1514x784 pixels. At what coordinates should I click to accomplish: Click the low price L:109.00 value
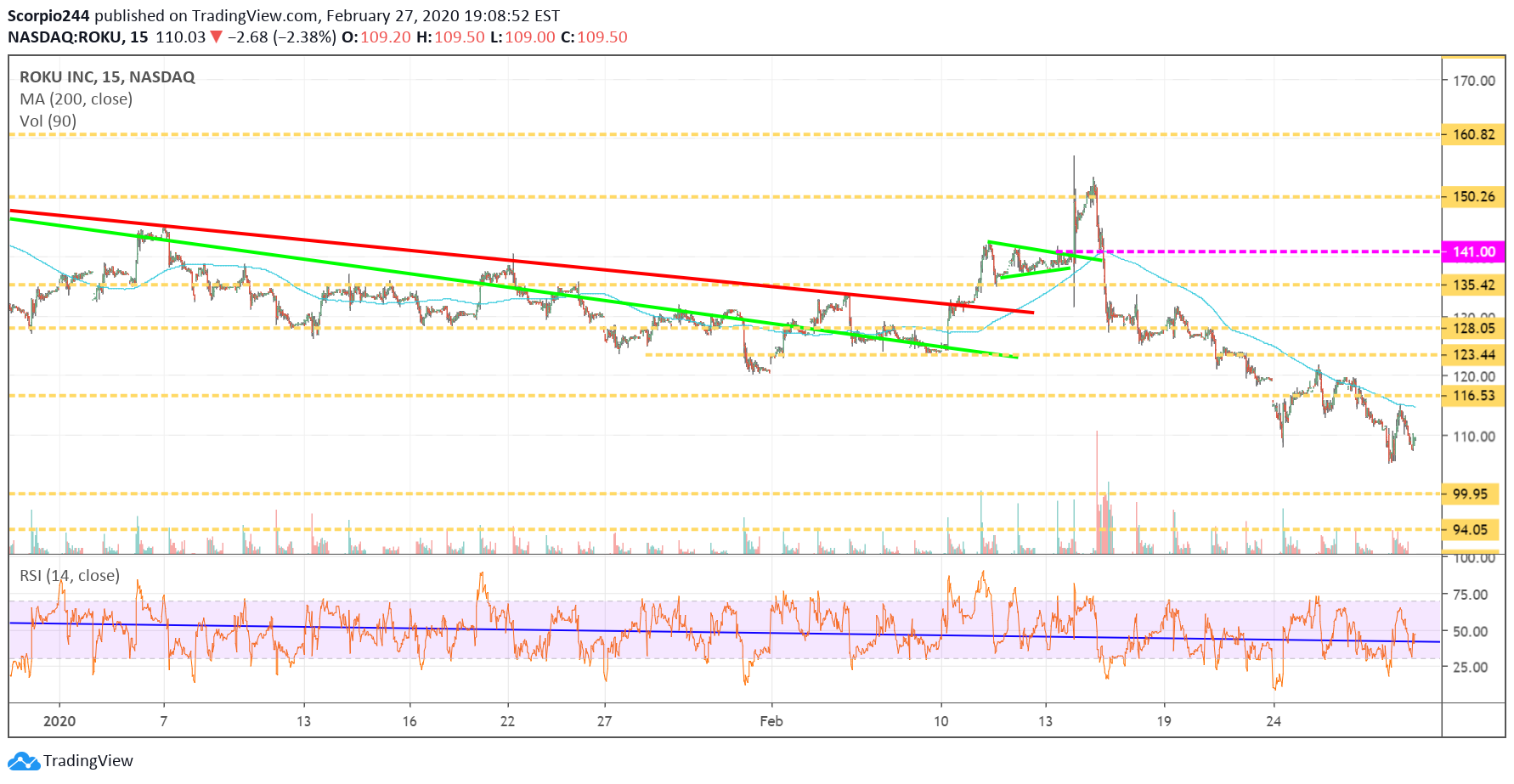(x=523, y=37)
